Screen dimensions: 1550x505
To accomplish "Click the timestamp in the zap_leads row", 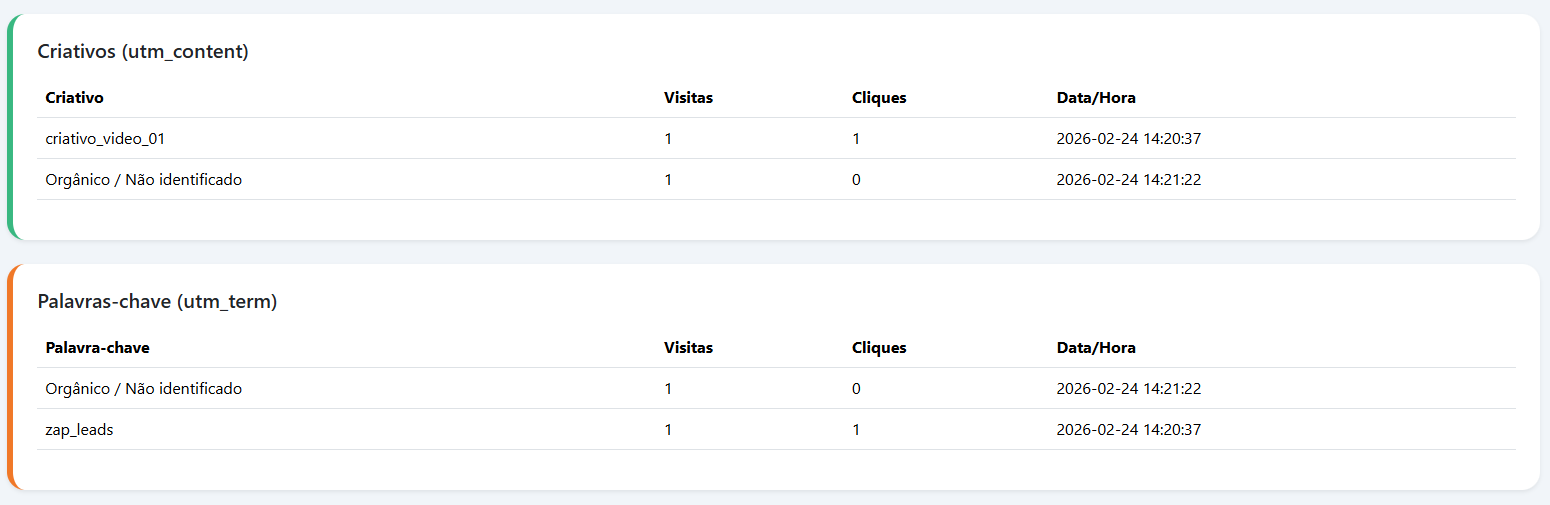I will [x=1128, y=430].
